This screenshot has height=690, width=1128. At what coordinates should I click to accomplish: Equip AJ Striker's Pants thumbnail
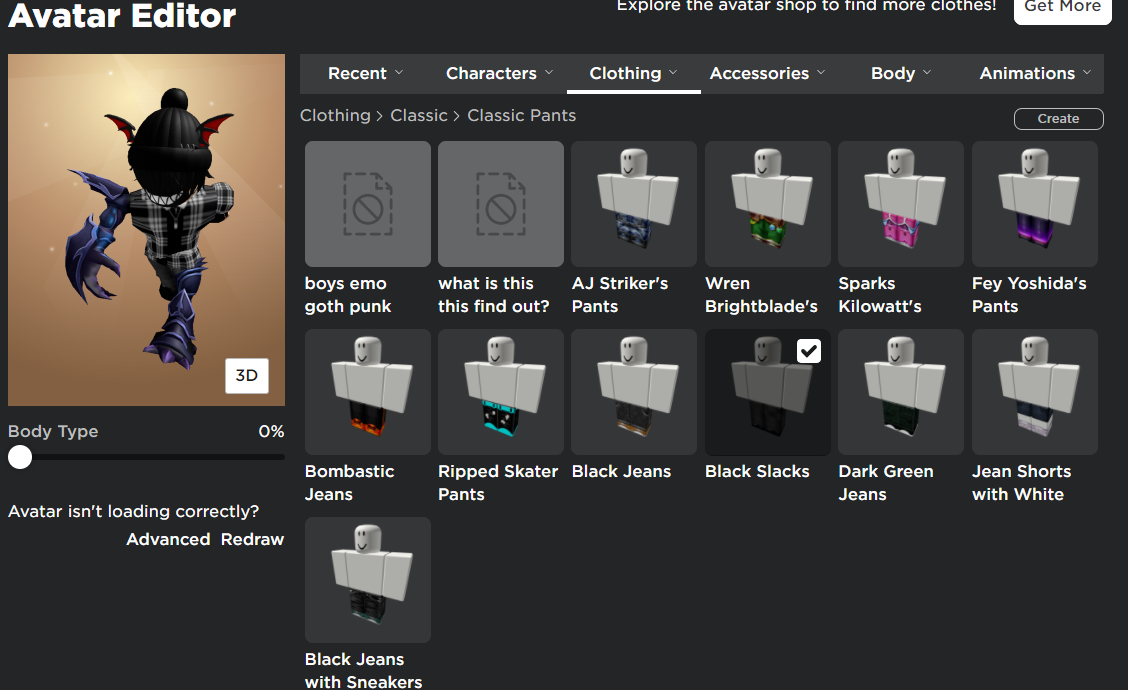634,204
